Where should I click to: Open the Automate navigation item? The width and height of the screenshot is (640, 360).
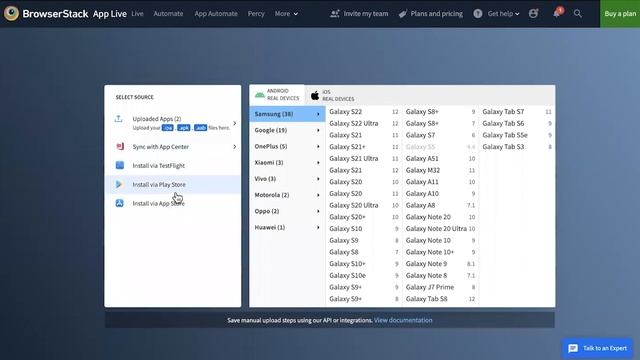(168, 13)
